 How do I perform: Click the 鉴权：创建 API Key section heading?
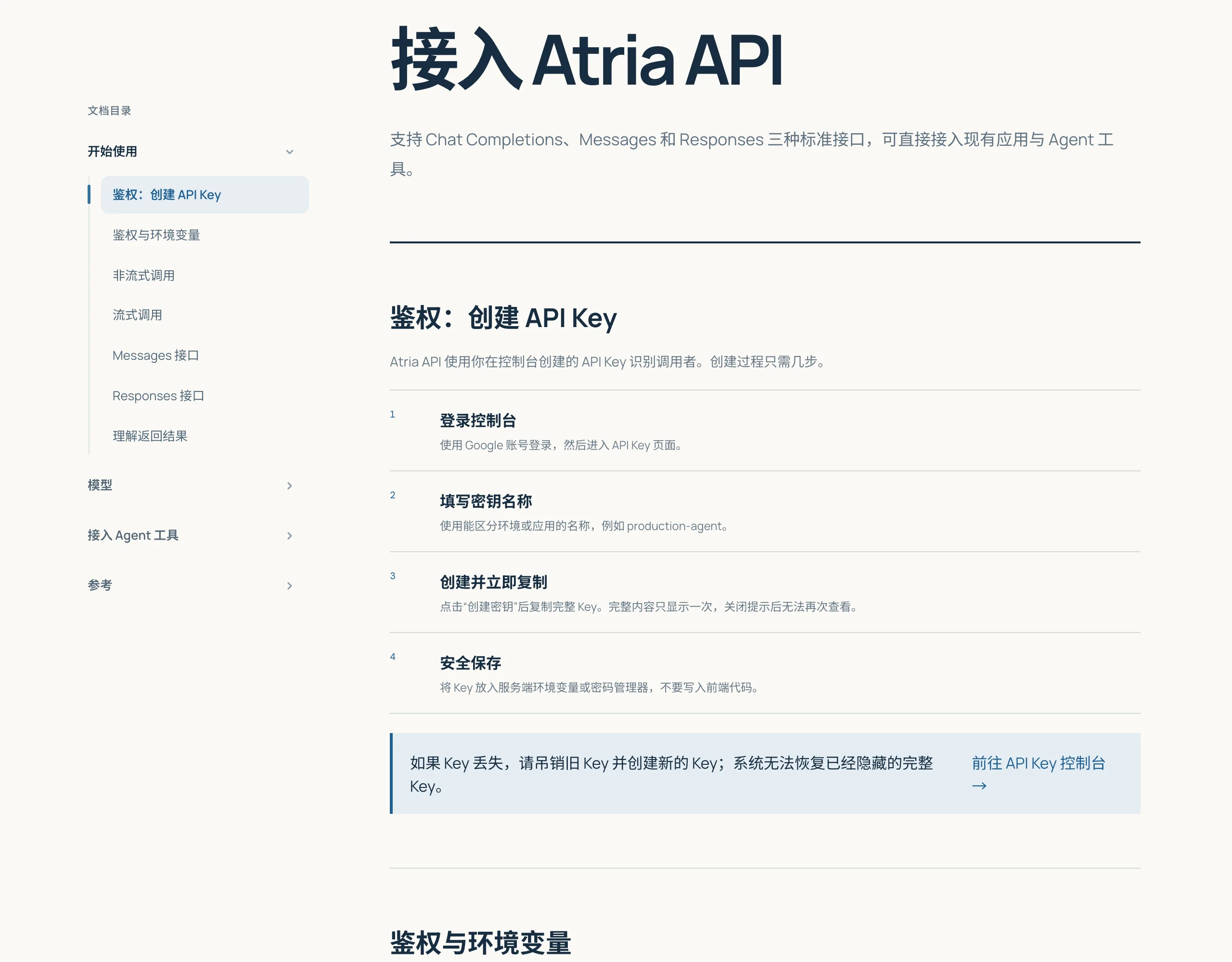(503, 317)
